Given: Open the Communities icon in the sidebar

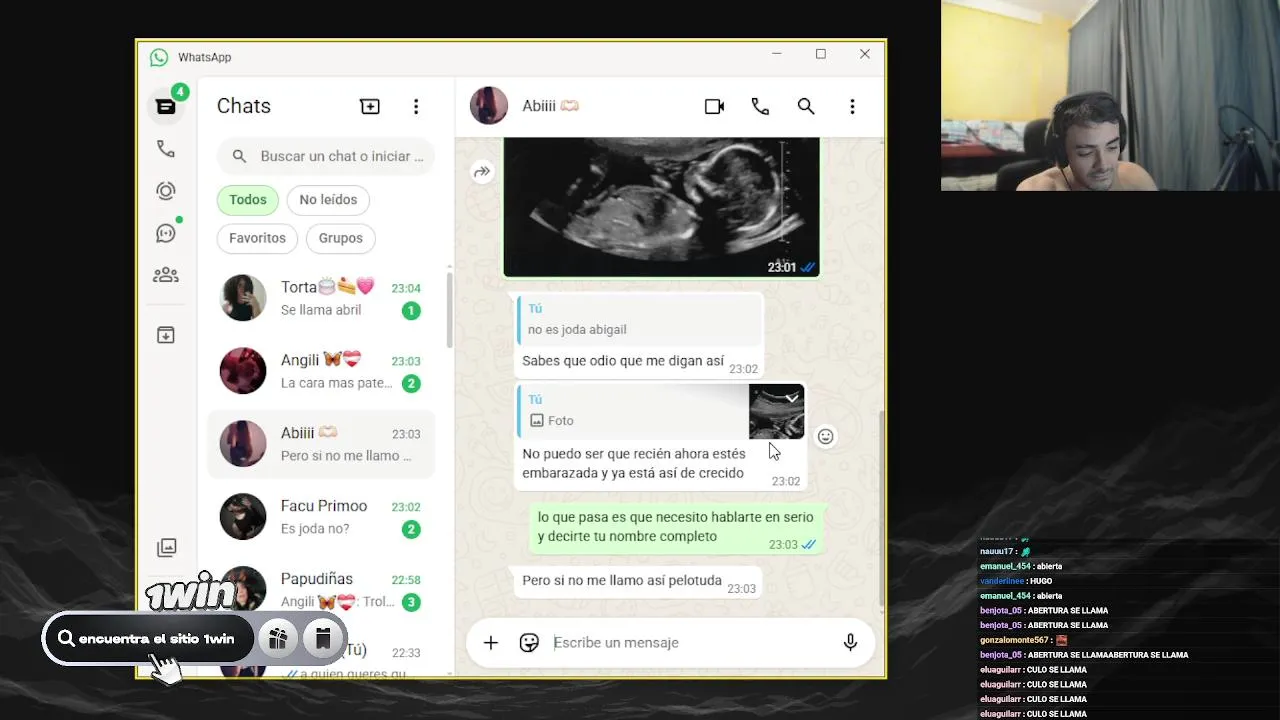Looking at the screenshot, I should (166, 275).
